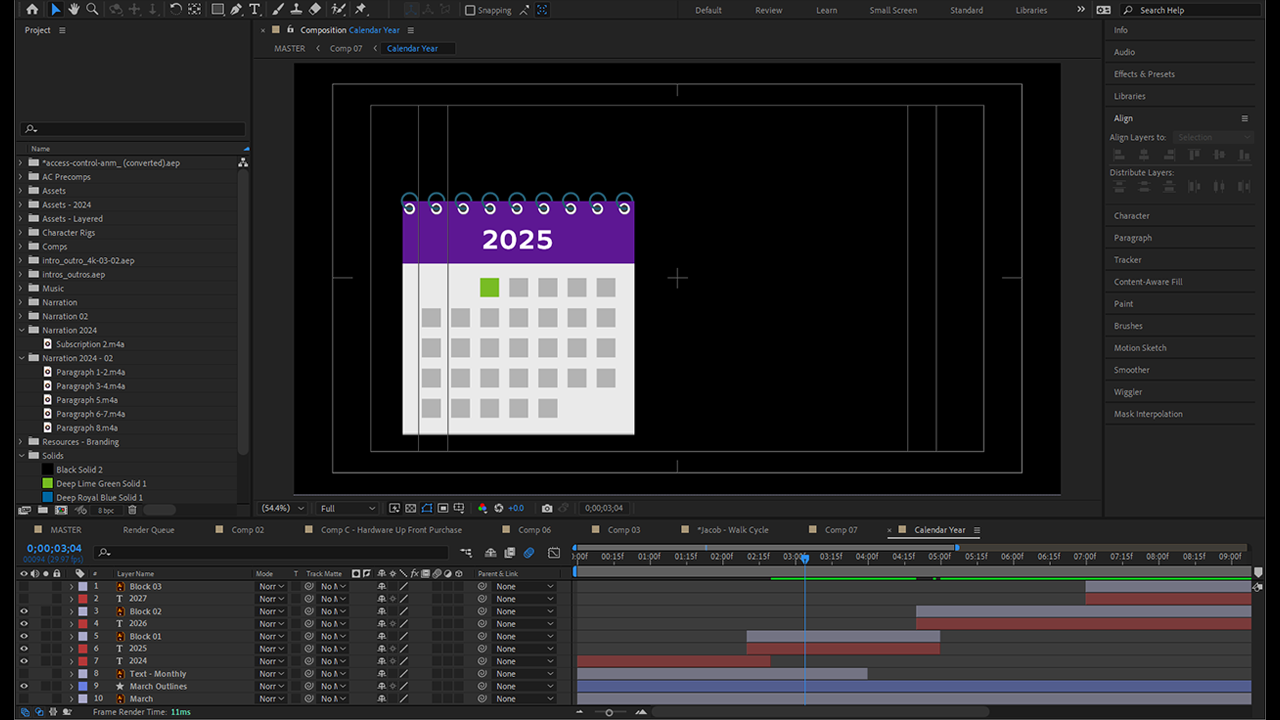Viewport: 1280px width, 720px height.
Task: Open the Full resolution dropdown
Action: point(347,508)
